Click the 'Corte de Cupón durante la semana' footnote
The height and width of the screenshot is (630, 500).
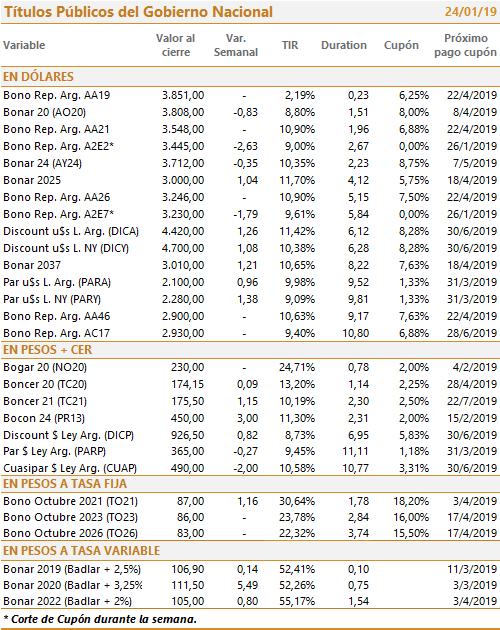(100, 619)
